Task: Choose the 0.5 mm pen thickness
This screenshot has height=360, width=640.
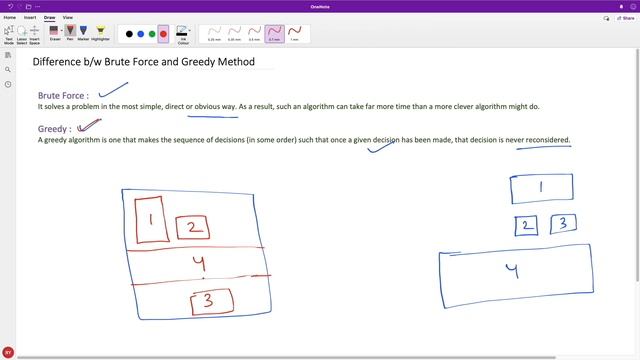Action: click(x=254, y=33)
